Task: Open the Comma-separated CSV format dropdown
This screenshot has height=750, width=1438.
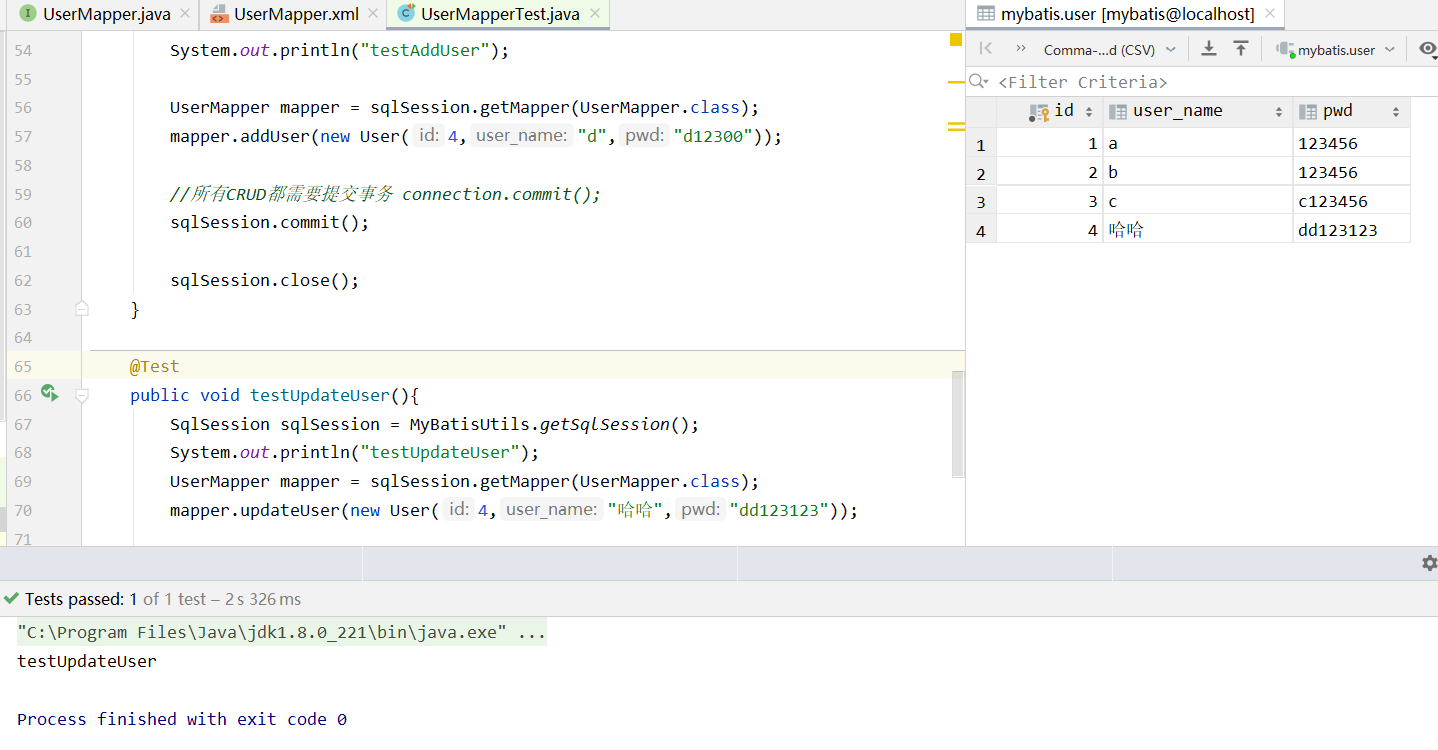Action: [1110, 49]
